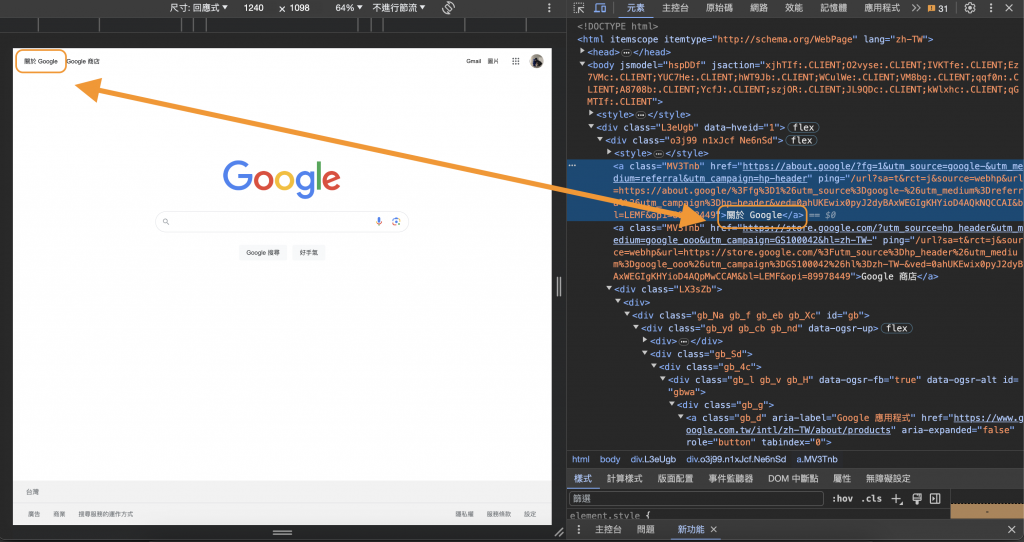Image resolution: width=1024 pixels, height=542 pixels.
Task: Open the drawer kebab menu beside 主控台
Action: 579,530
